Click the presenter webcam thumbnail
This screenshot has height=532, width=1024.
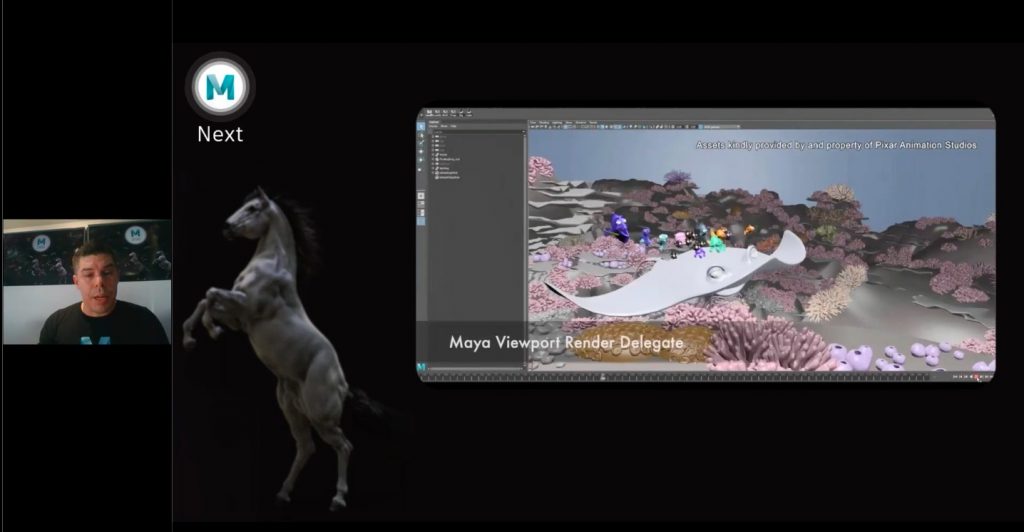coord(86,281)
